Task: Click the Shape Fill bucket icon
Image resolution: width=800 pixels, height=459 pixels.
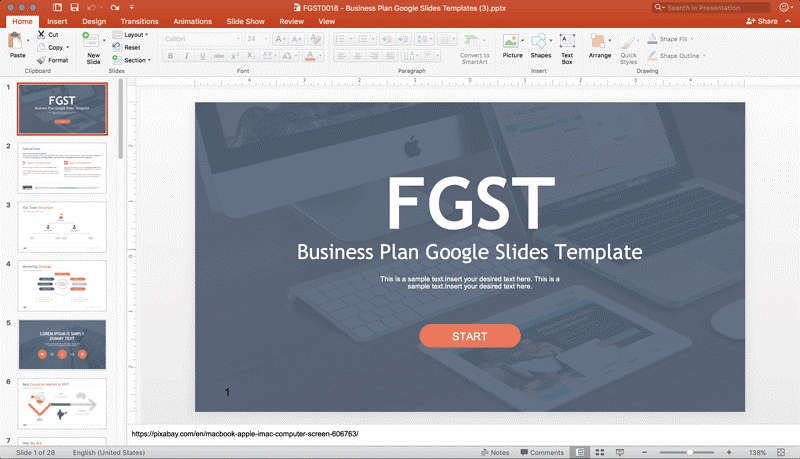Action: [x=652, y=39]
